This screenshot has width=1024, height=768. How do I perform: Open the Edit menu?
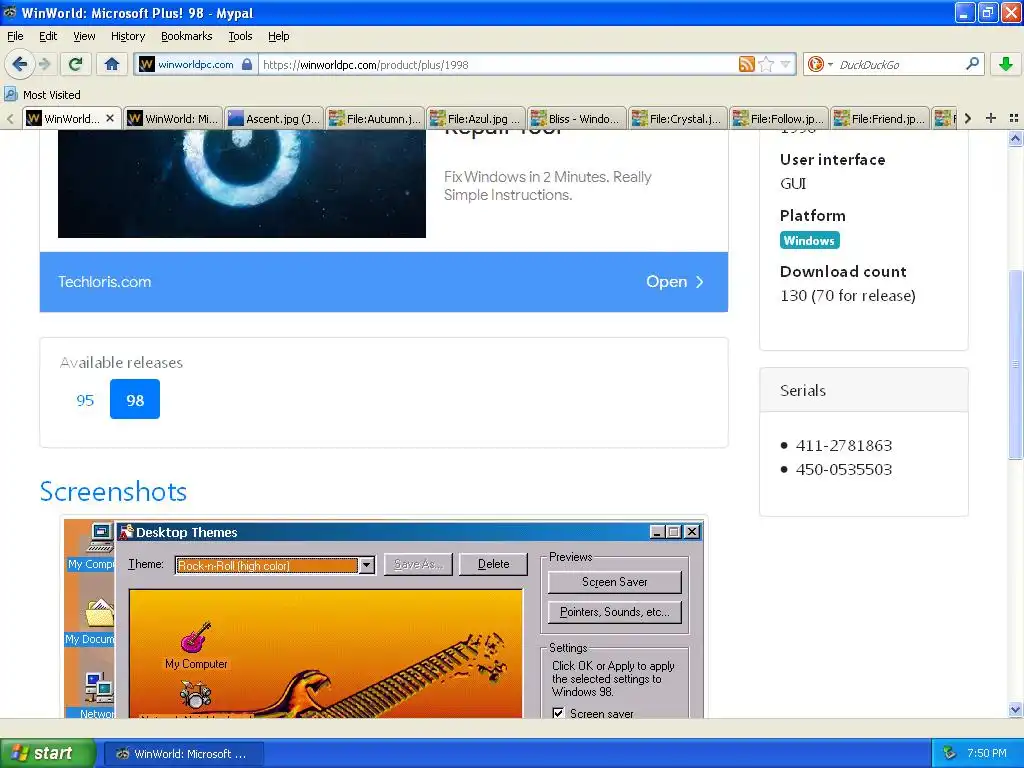[48, 36]
